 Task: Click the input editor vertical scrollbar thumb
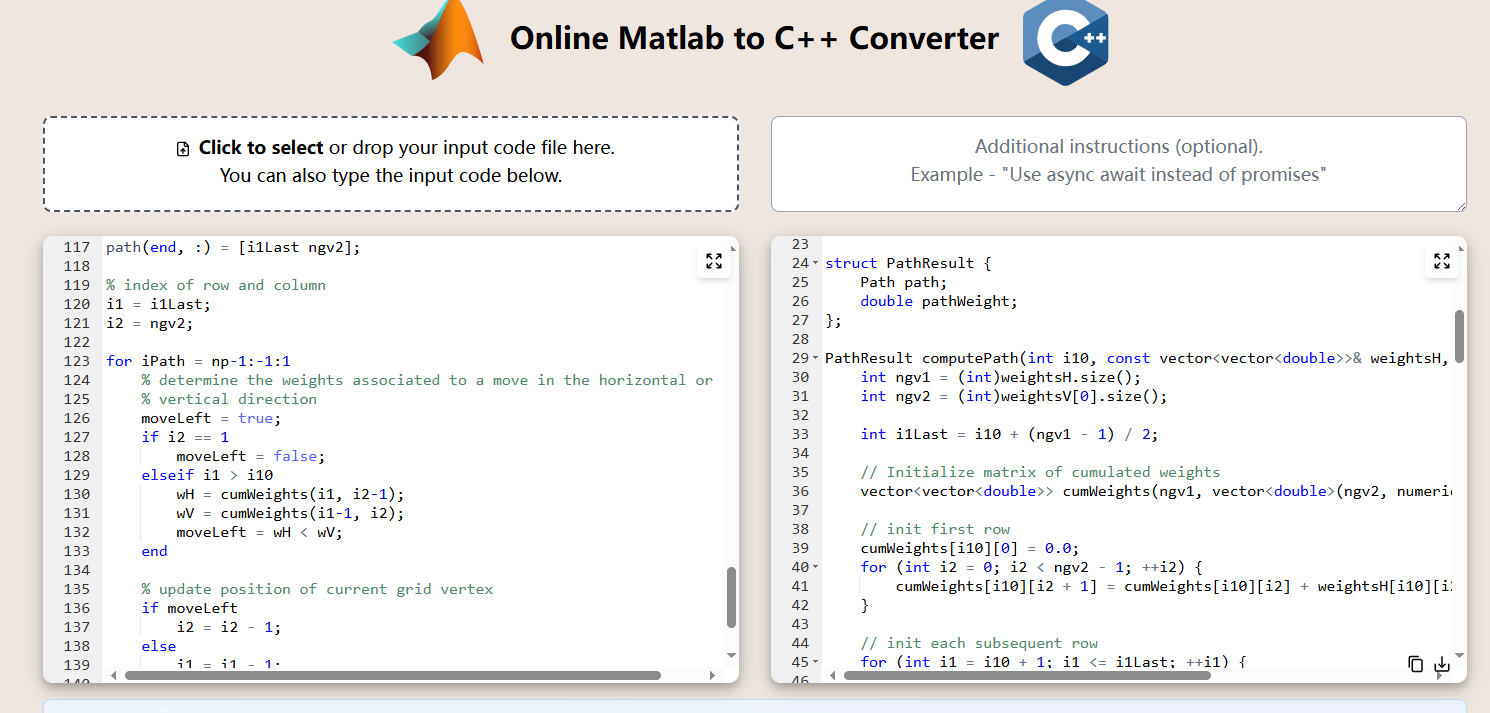point(731,597)
